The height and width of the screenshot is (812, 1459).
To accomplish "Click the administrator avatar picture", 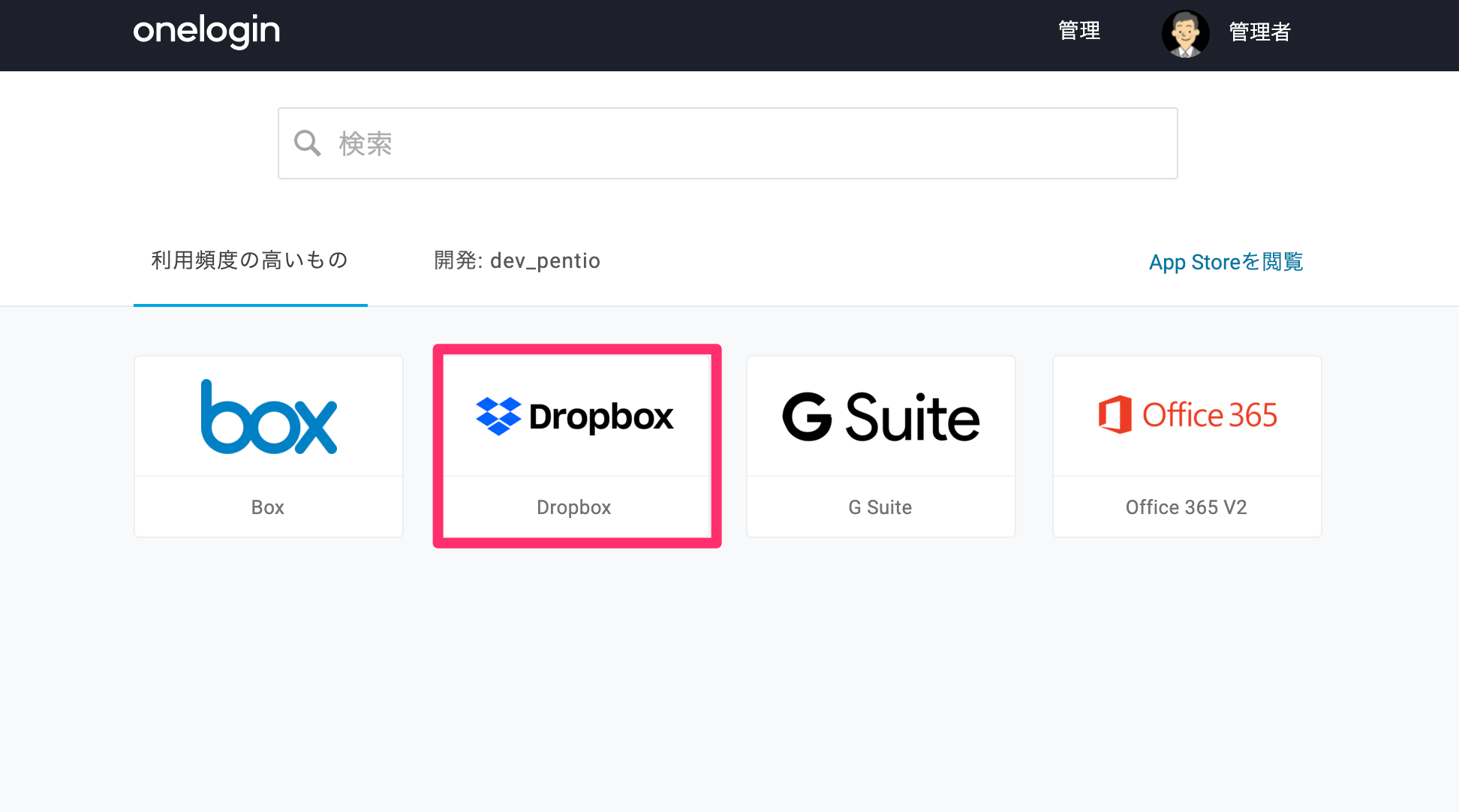I will click(1185, 34).
